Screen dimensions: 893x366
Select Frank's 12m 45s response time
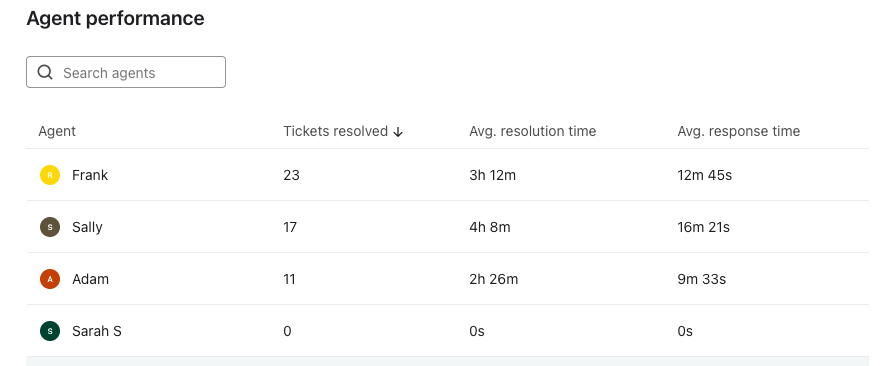coord(704,175)
